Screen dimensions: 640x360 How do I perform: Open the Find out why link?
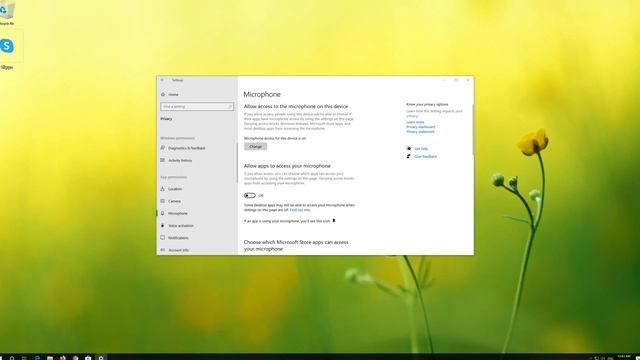tap(300, 210)
